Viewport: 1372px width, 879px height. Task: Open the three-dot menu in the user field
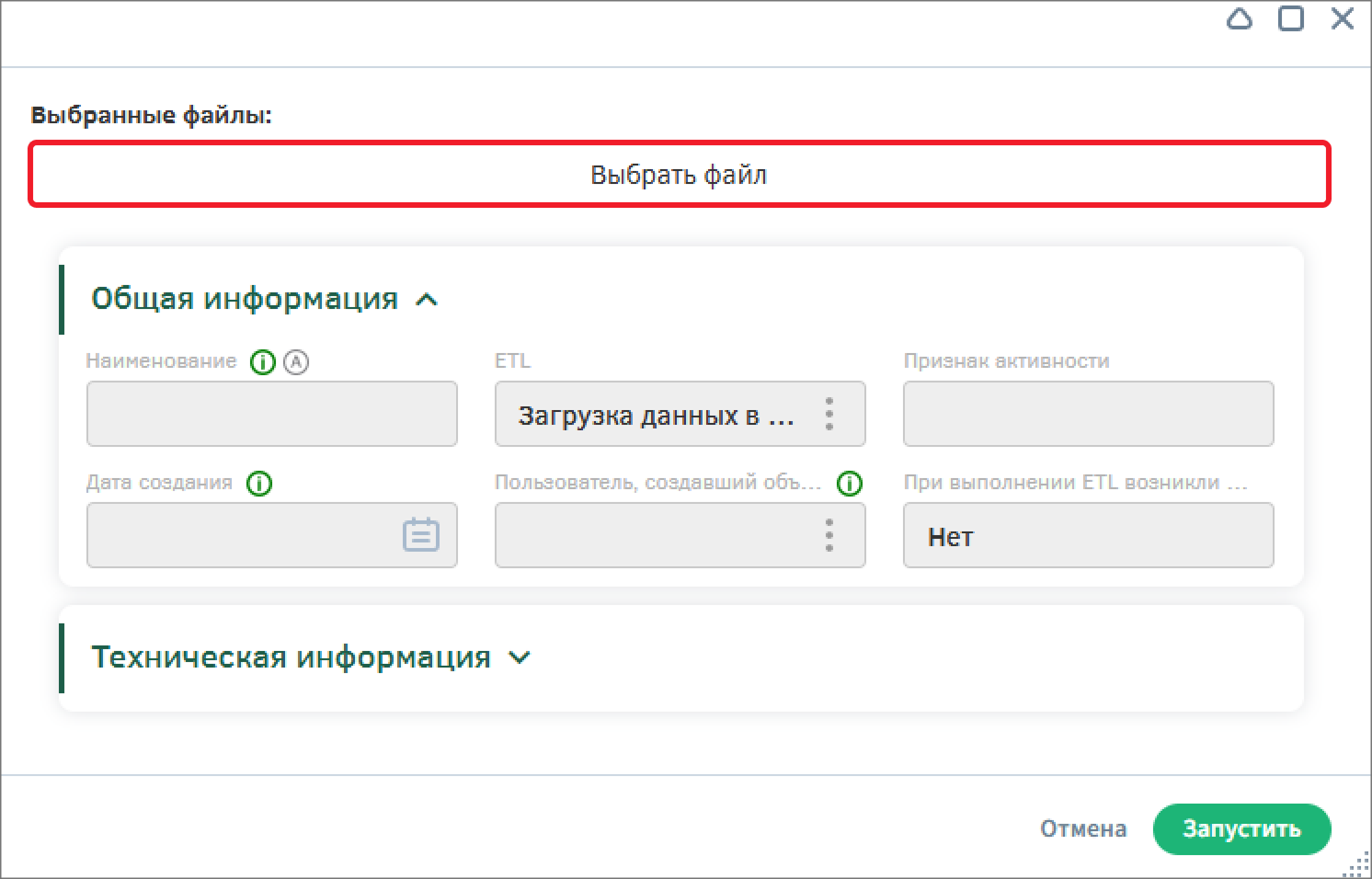(x=829, y=535)
